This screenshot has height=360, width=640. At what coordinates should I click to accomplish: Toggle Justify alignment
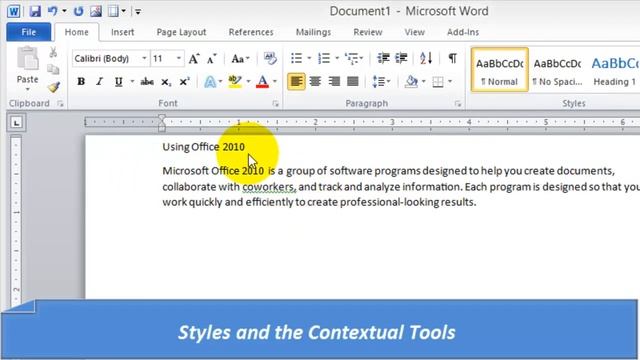pyautogui.click(x=353, y=82)
